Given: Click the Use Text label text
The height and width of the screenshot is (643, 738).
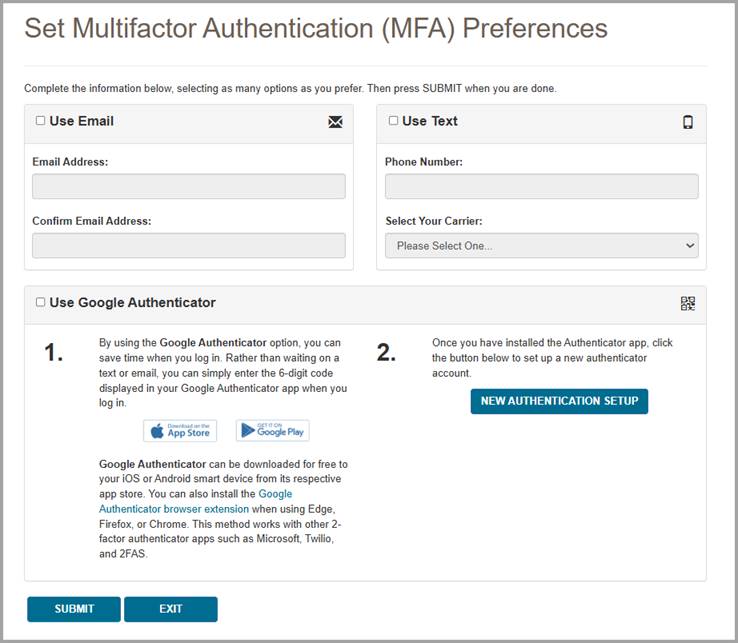Looking at the screenshot, I should 430,121.
